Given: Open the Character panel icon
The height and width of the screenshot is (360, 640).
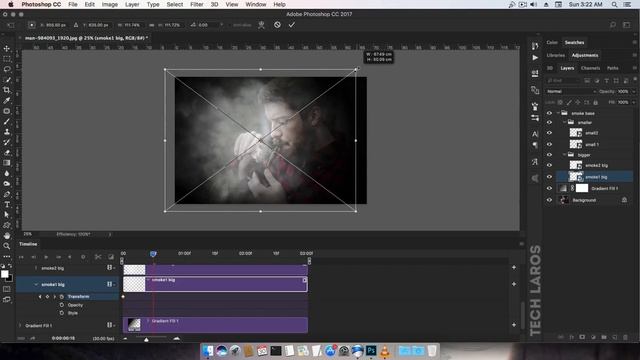Looking at the screenshot, I should (x=535, y=134).
